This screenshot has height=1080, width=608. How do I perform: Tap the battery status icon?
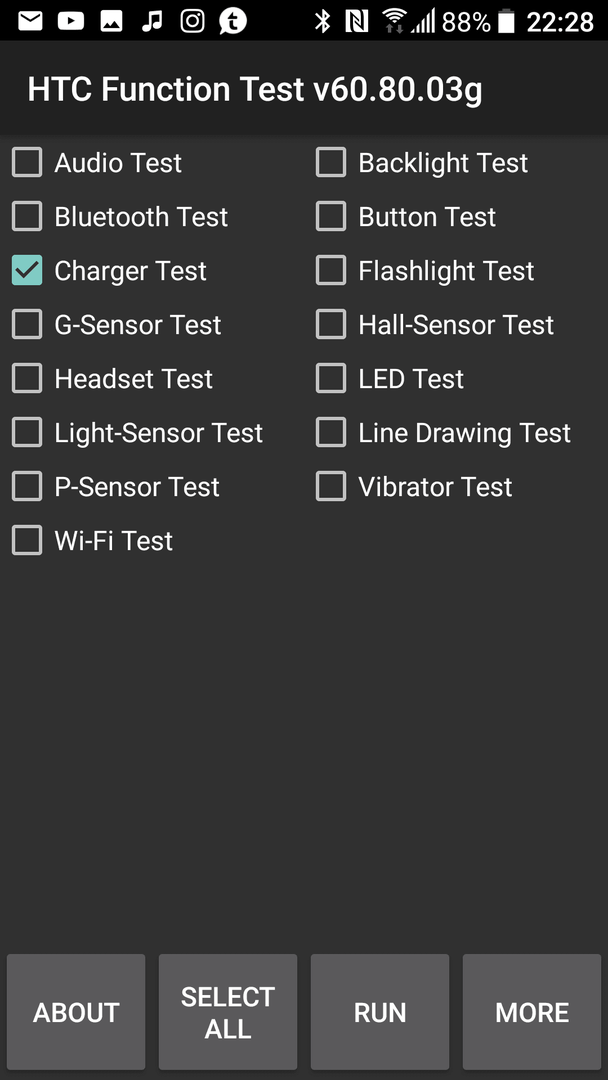tap(506, 21)
